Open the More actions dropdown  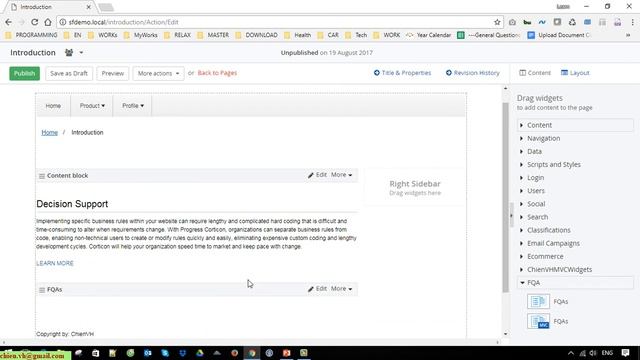pyautogui.click(x=158, y=73)
